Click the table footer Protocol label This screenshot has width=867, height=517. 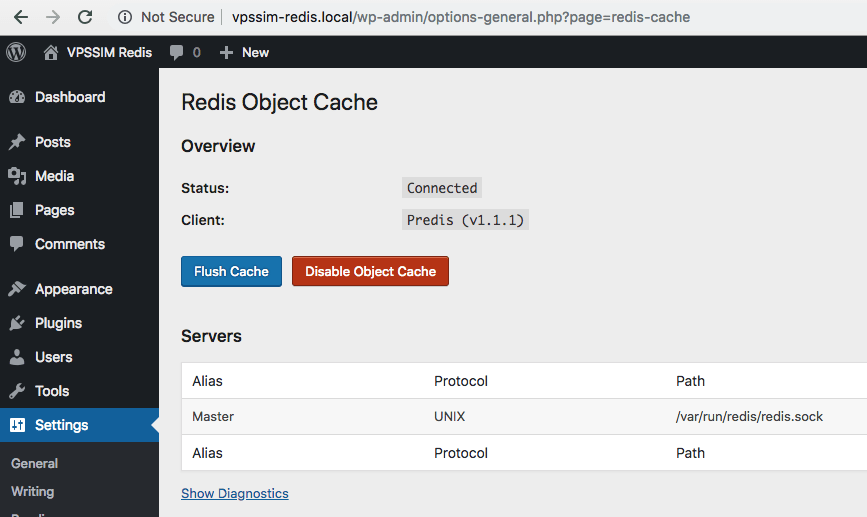coord(461,453)
